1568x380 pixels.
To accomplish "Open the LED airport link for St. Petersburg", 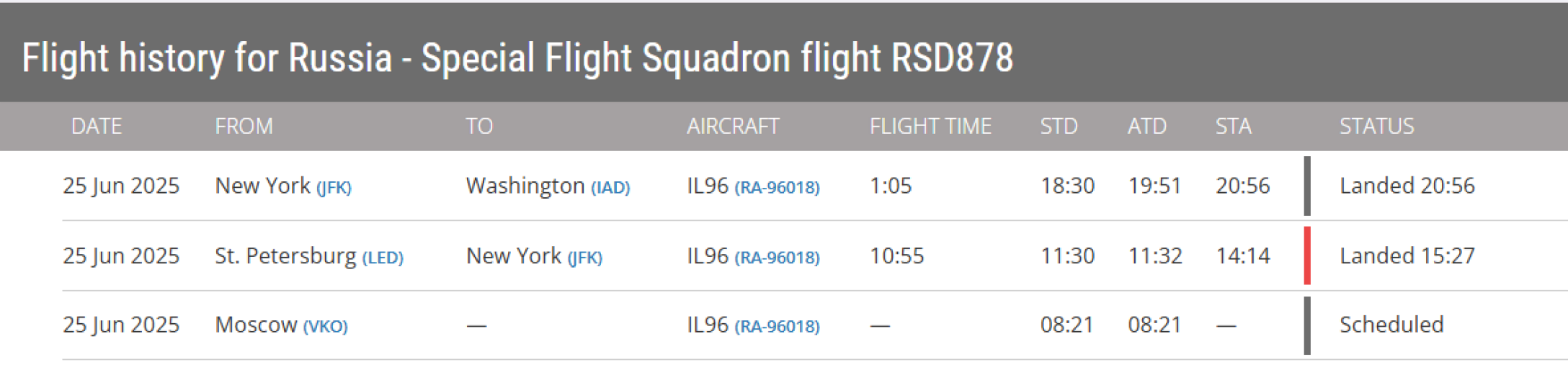I will tap(383, 257).
